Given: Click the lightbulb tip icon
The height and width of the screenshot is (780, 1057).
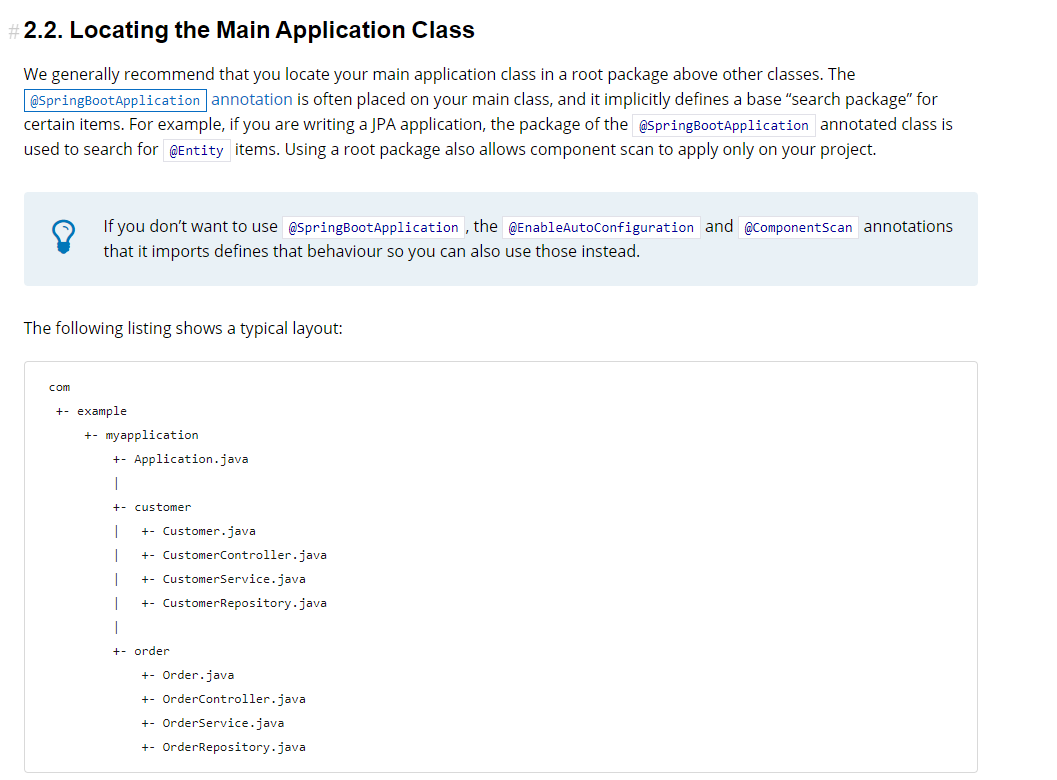Looking at the screenshot, I should (63, 237).
